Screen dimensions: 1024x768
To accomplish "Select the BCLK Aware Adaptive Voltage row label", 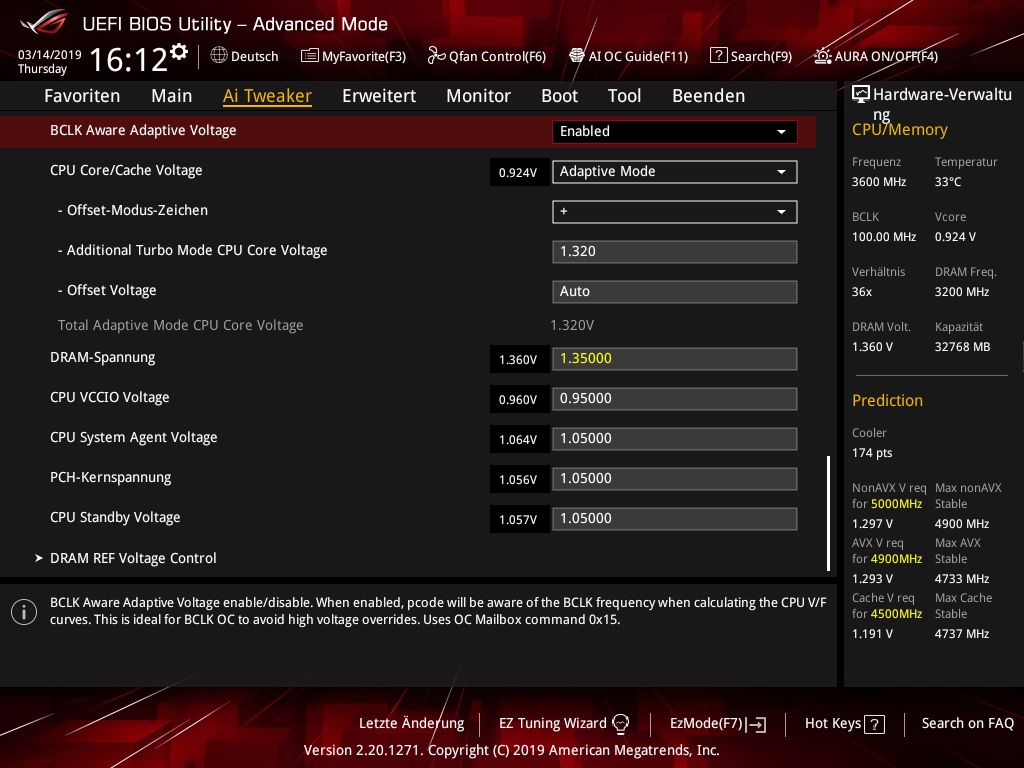I will tap(143, 131).
